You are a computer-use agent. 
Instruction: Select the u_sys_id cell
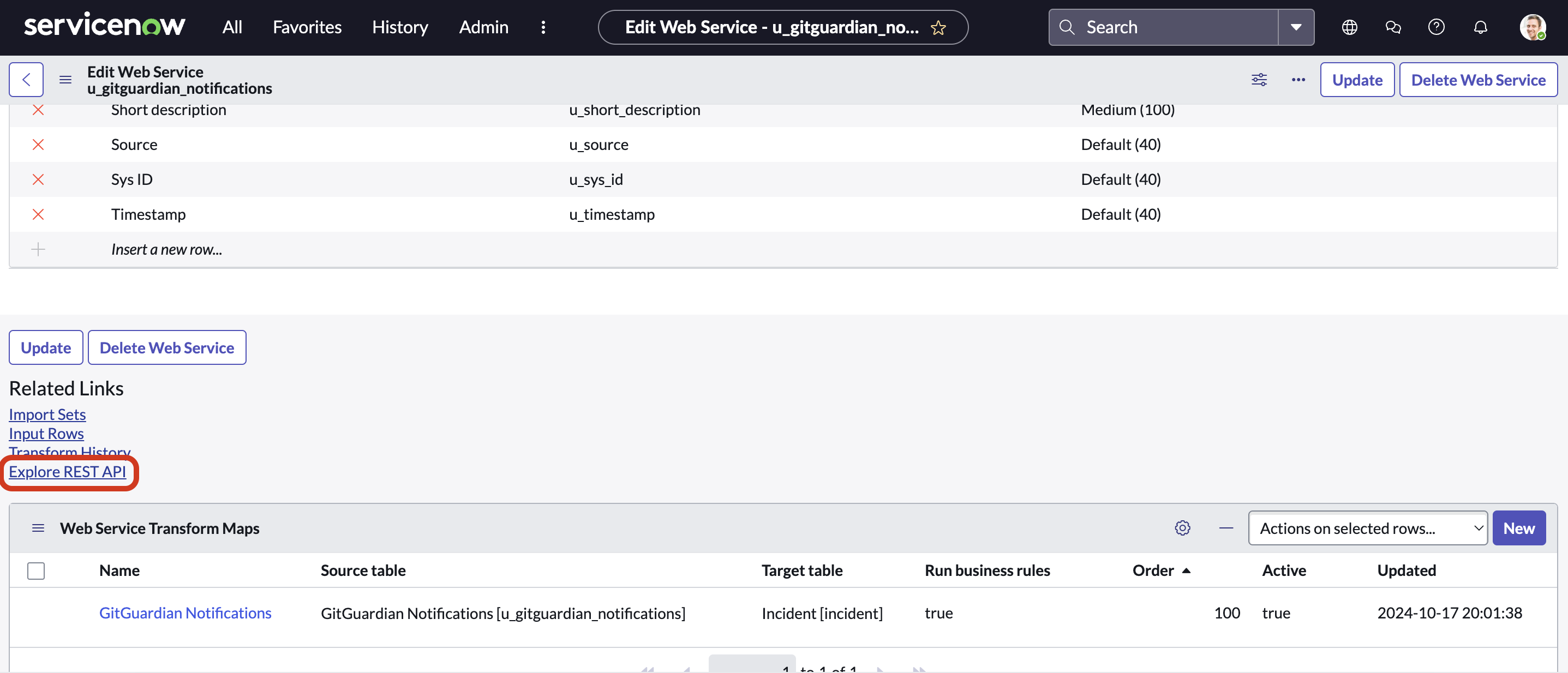point(596,179)
